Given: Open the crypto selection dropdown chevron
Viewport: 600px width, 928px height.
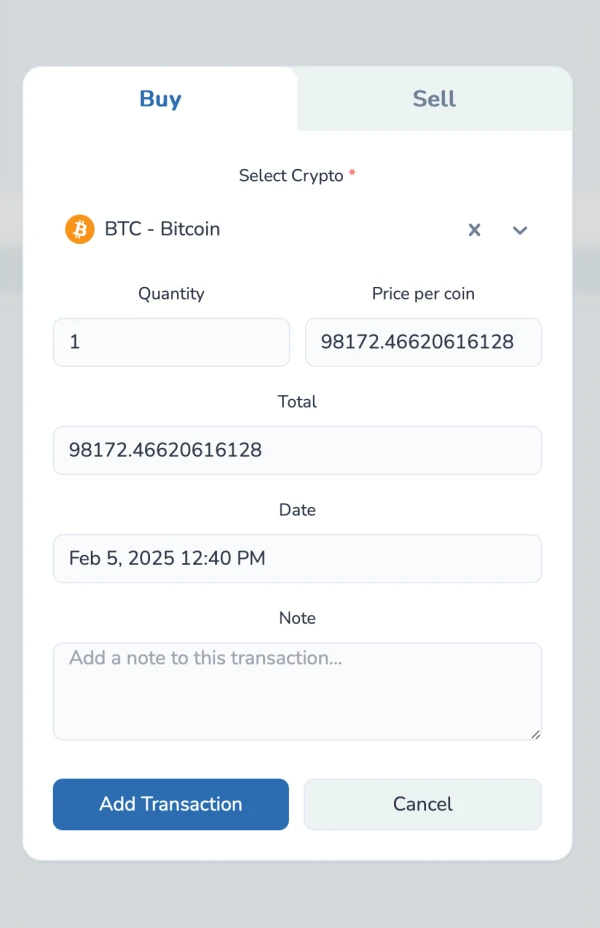Looking at the screenshot, I should [519, 230].
